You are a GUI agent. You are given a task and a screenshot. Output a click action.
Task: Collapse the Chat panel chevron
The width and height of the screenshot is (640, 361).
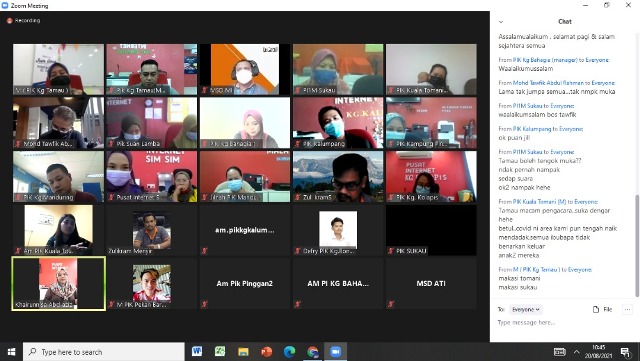(501, 22)
